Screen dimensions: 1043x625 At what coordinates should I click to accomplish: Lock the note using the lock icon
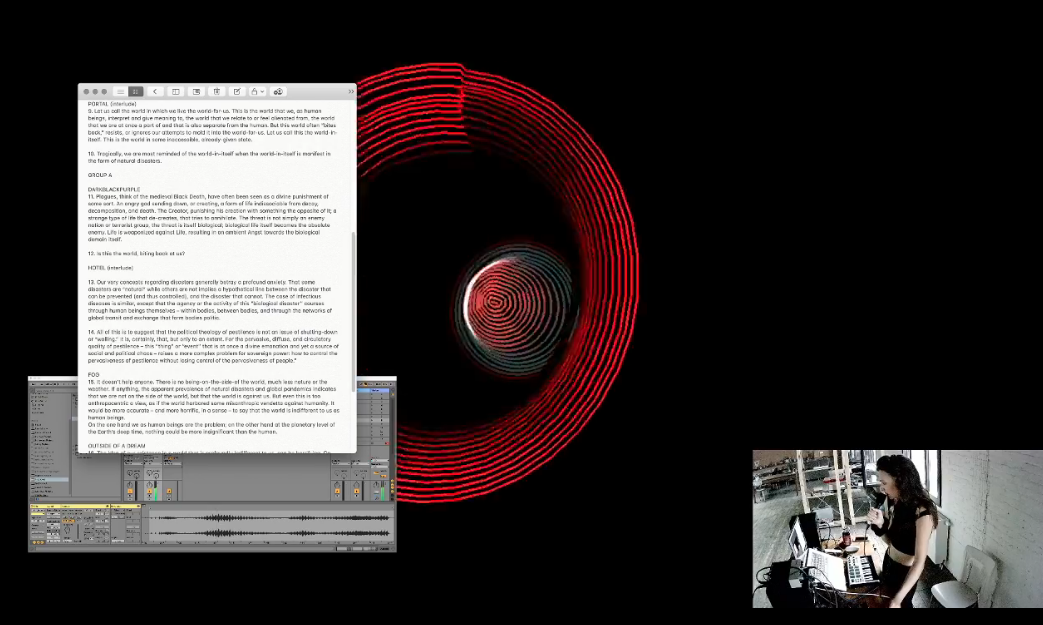(x=255, y=90)
